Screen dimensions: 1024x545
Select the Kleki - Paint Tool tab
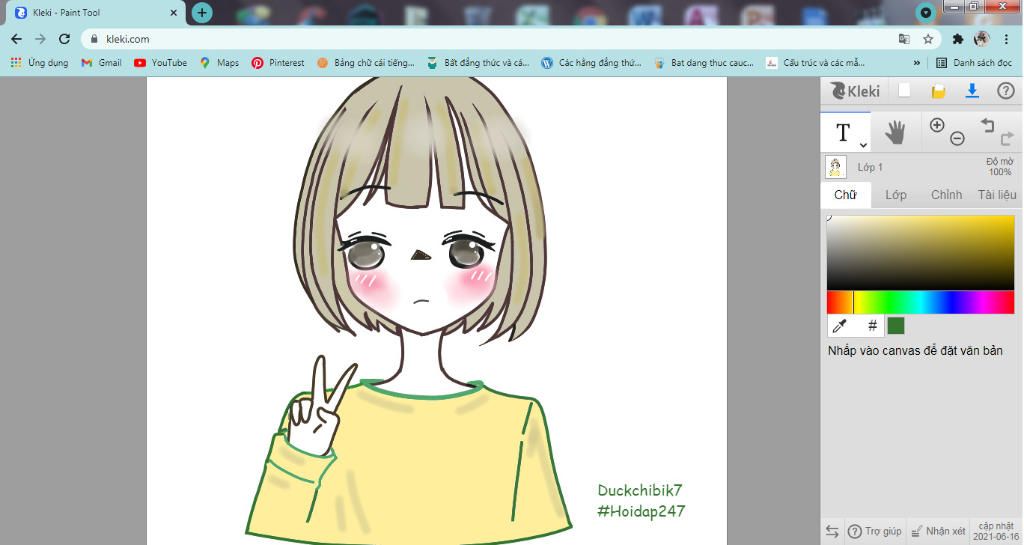[x=95, y=12]
